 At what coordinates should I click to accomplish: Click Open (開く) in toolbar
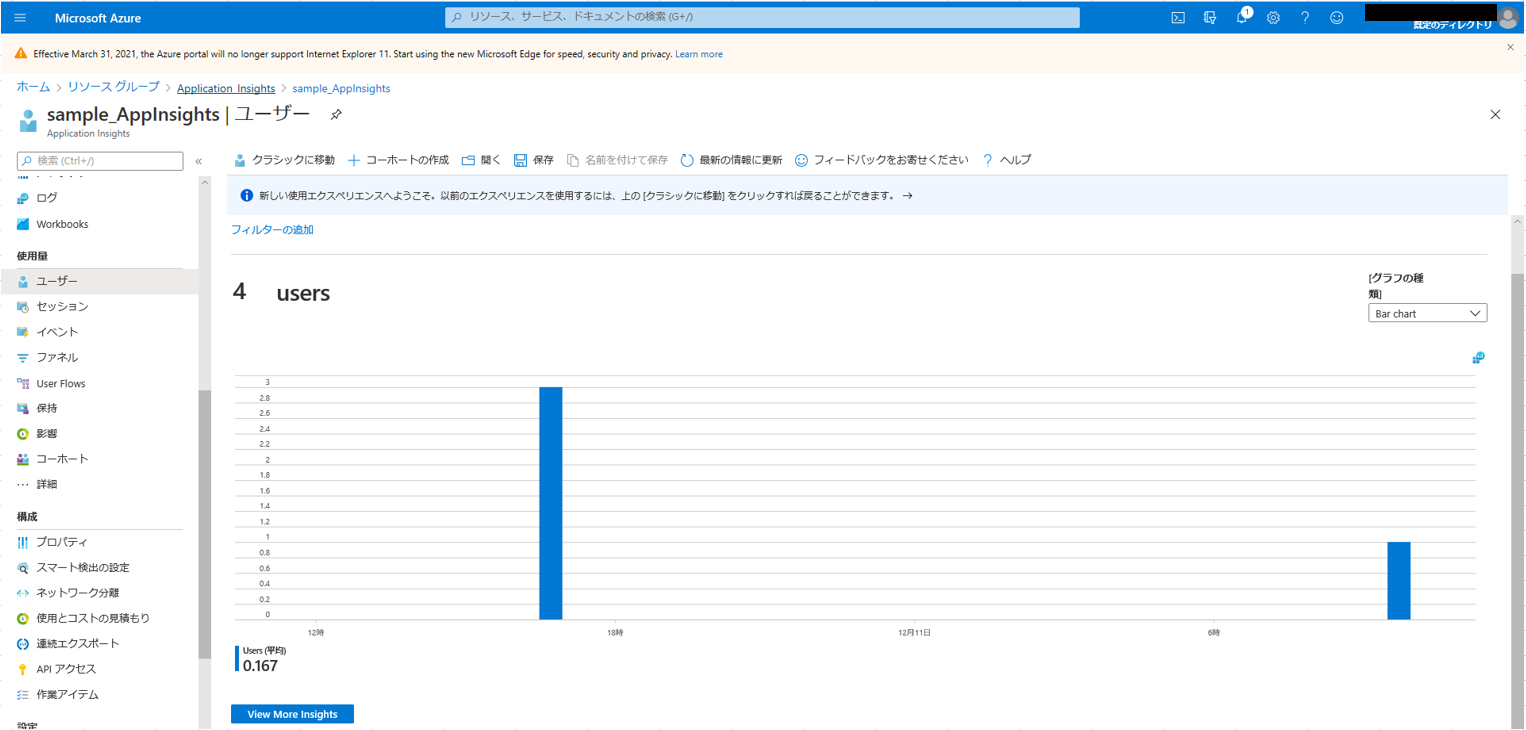point(481,160)
